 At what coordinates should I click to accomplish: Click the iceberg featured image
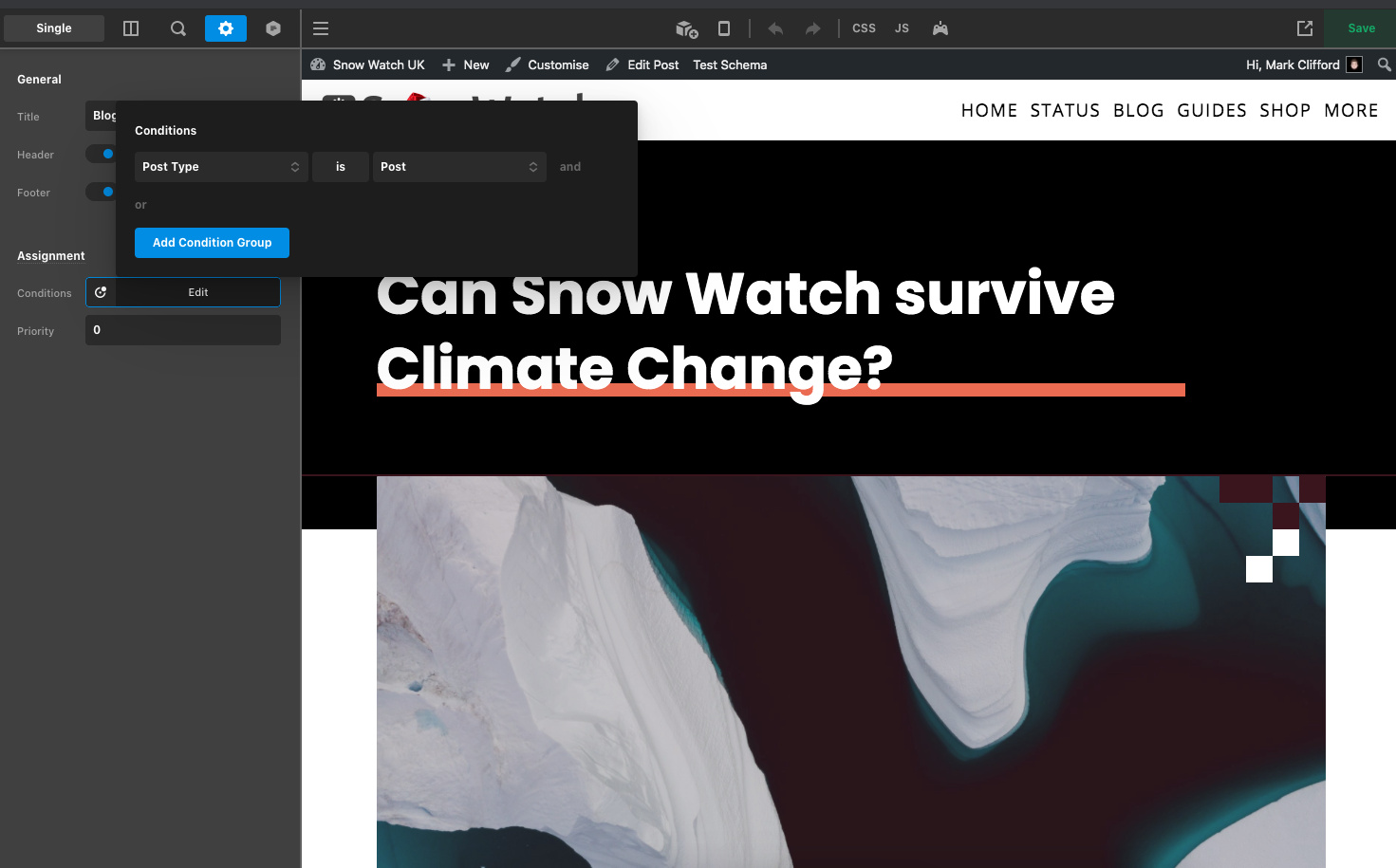(850, 672)
